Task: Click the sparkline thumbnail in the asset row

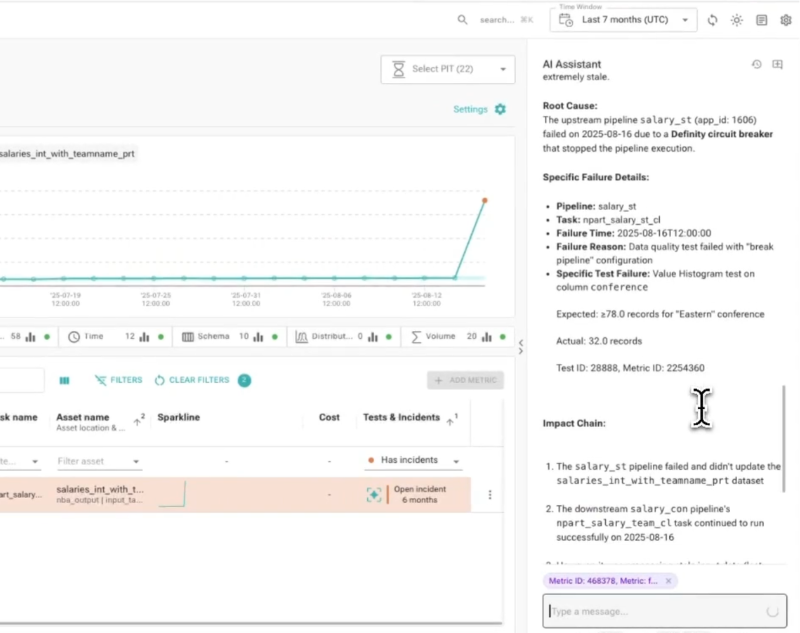Action: pyautogui.click(x=172, y=494)
